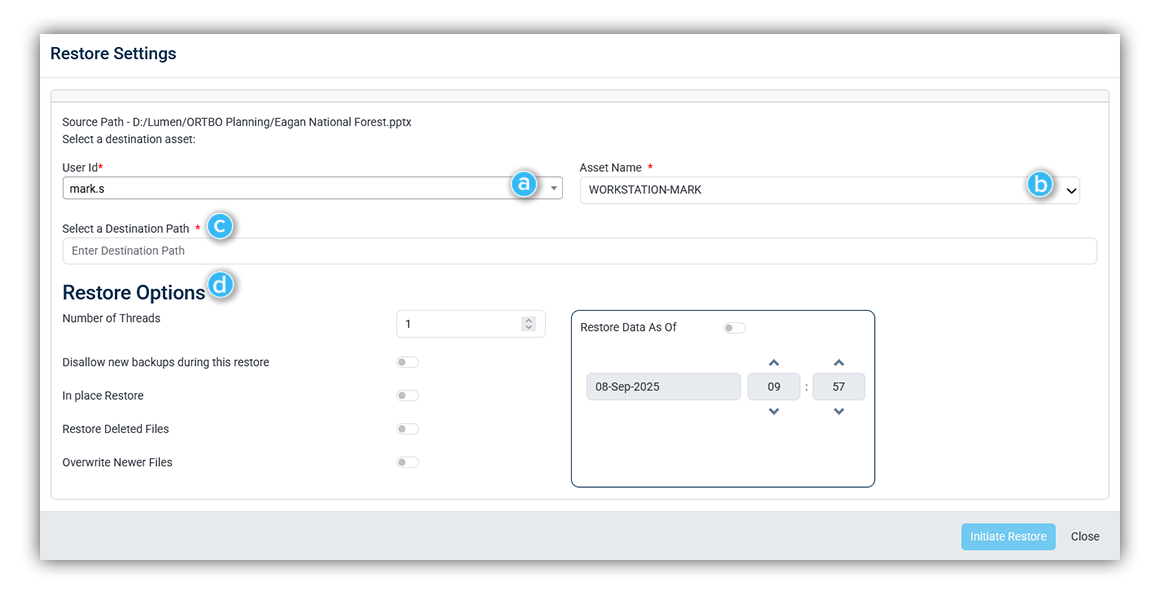The height and width of the screenshot is (599, 1171).
Task: Toggle Overwrite Newer Files switch
Action: tap(408, 462)
